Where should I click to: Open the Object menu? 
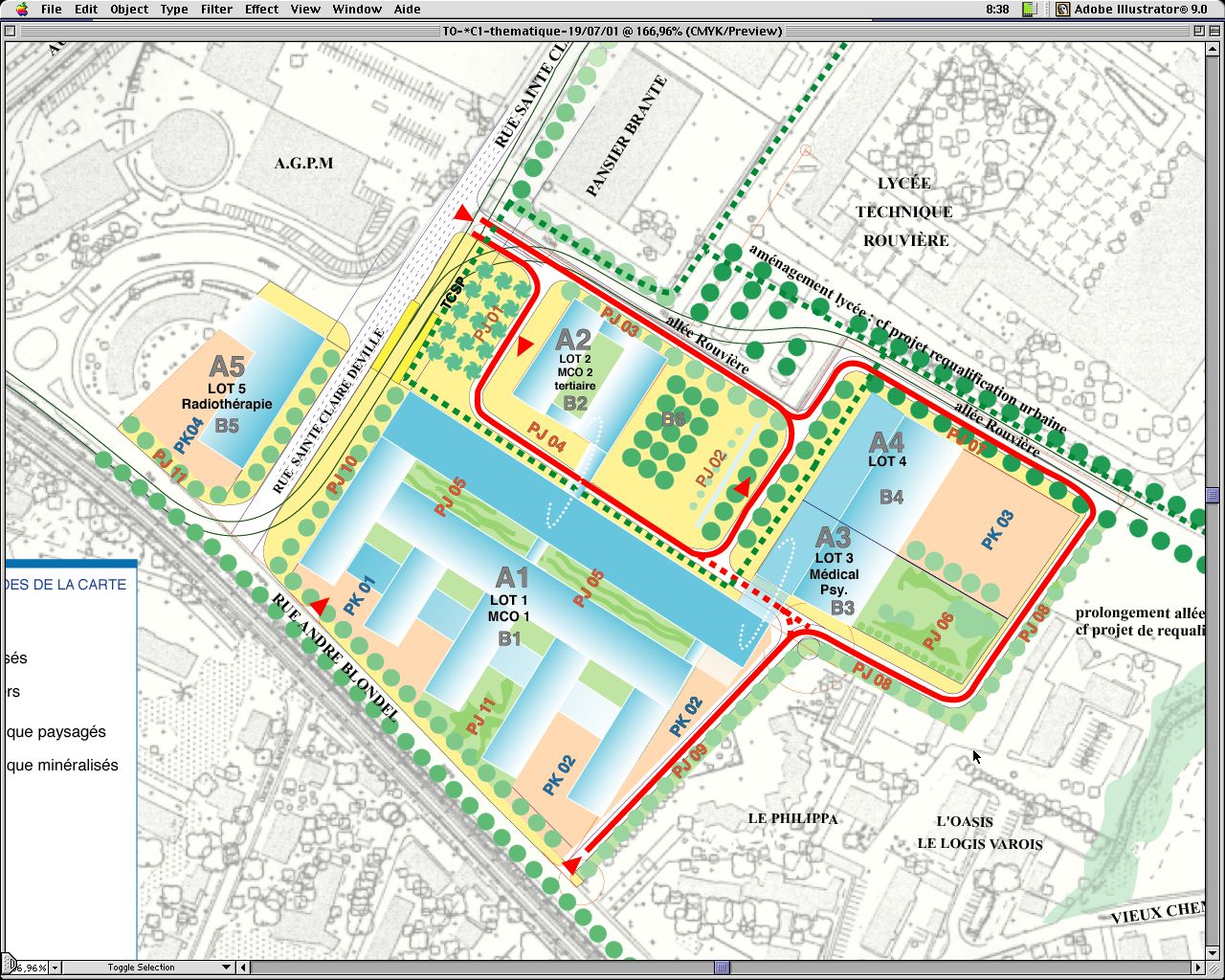(x=129, y=10)
